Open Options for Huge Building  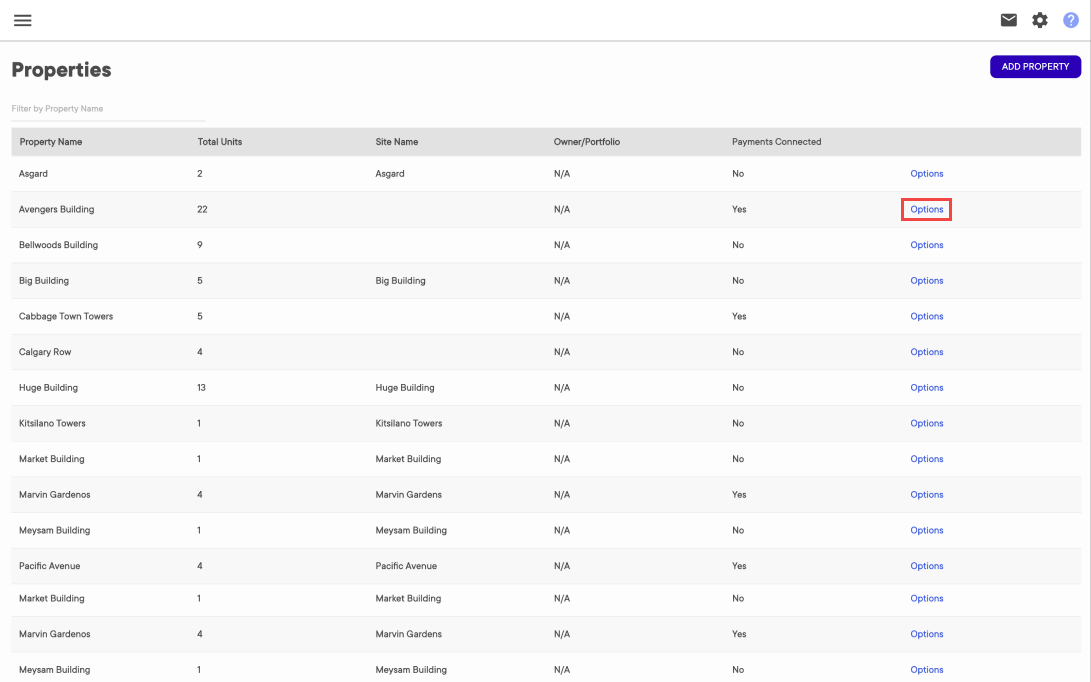pos(926,387)
